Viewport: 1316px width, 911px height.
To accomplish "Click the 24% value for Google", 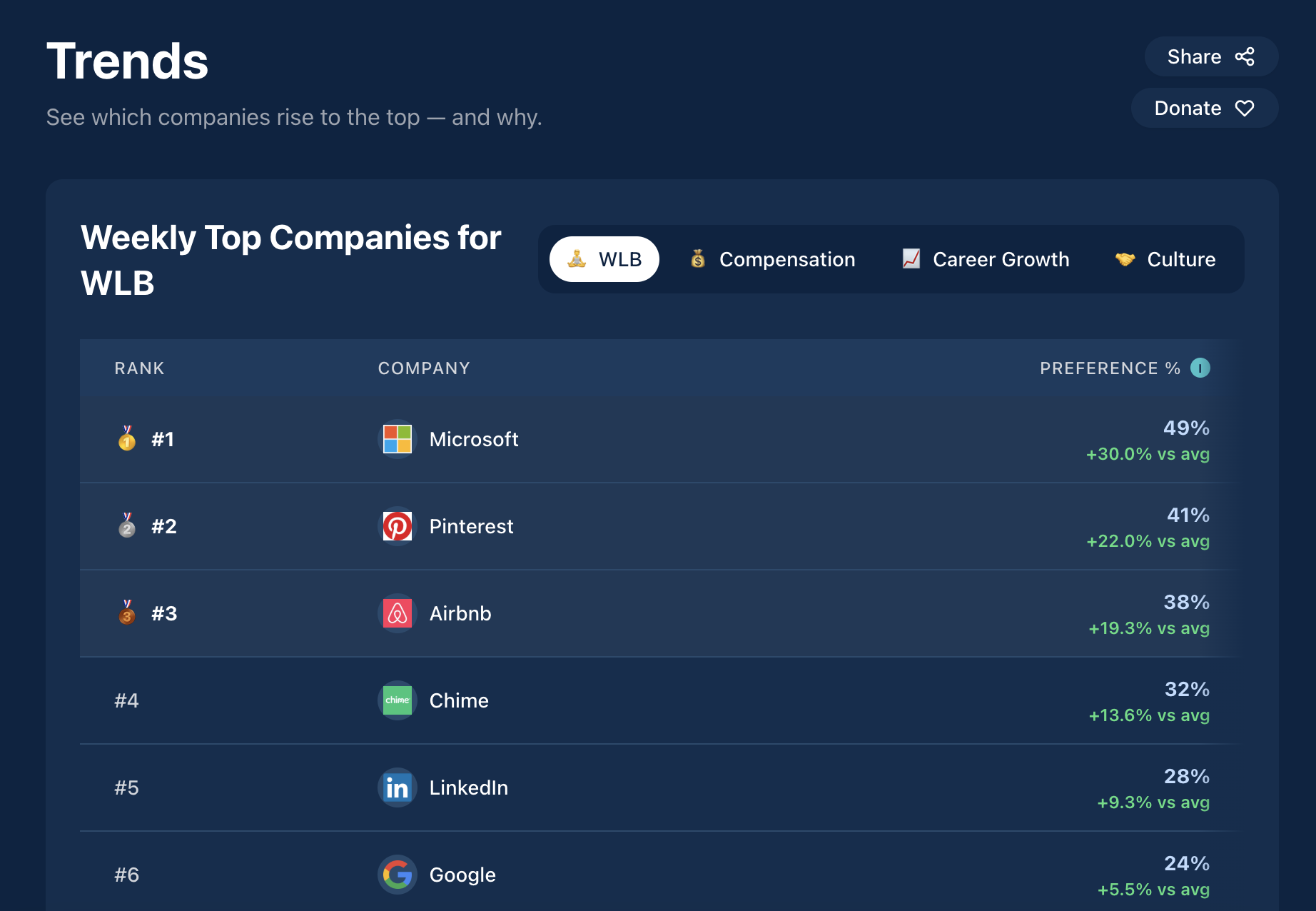I will (1187, 863).
